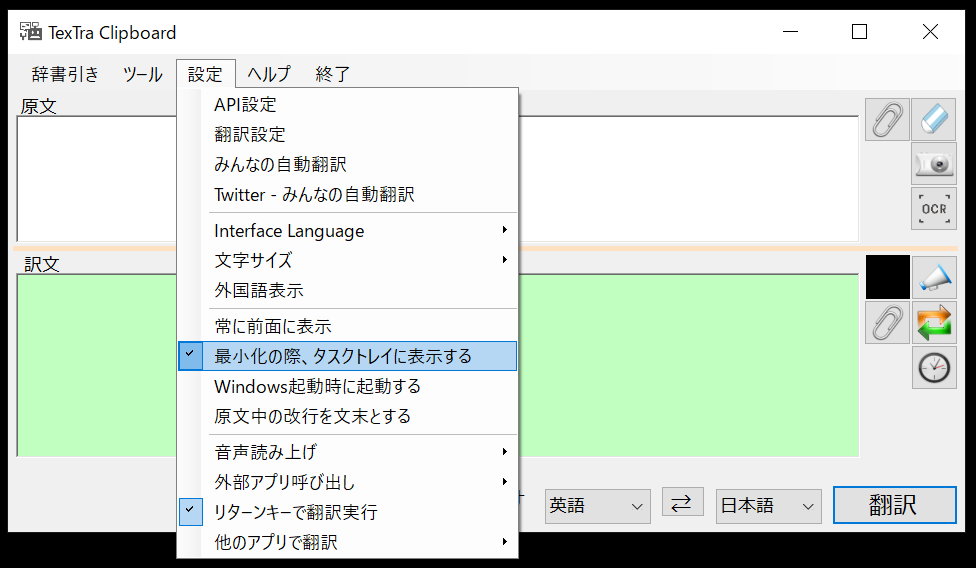The height and width of the screenshot is (568, 976).
Task: Expand the 音声読み上げ submenu
Action: tap(347, 452)
